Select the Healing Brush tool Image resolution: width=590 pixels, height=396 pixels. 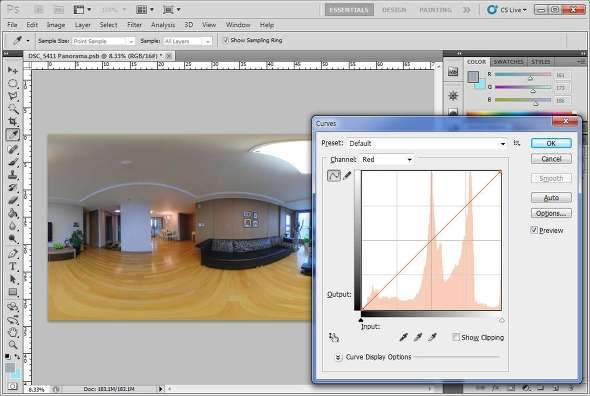[12, 149]
